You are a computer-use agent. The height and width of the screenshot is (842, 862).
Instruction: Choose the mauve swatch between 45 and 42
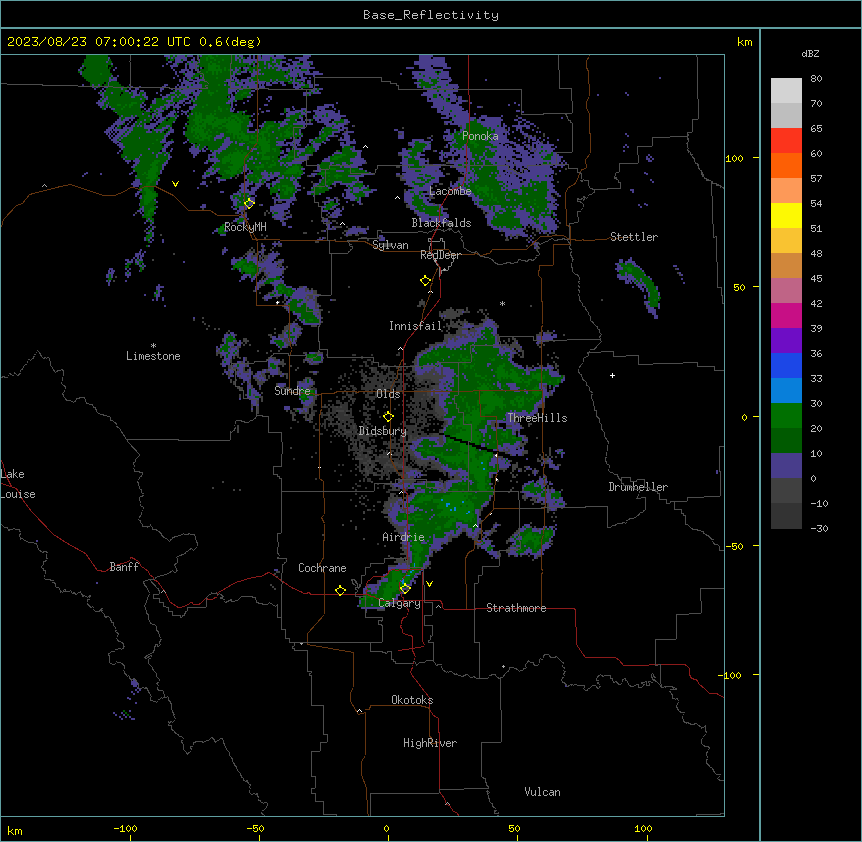click(786, 291)
